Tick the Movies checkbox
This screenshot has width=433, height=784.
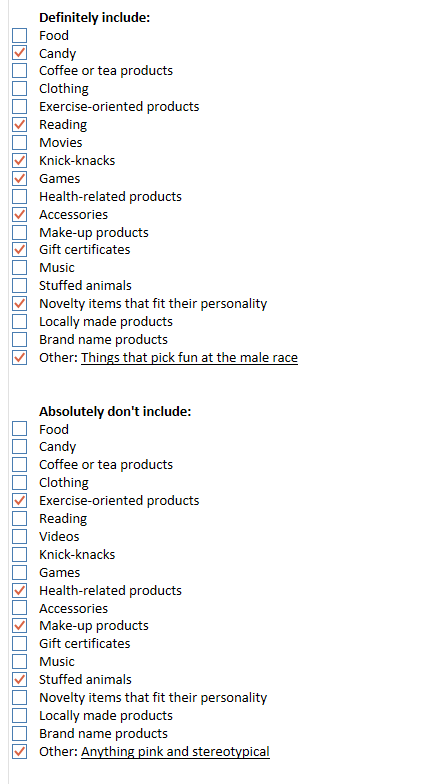(x=20, y=142)
